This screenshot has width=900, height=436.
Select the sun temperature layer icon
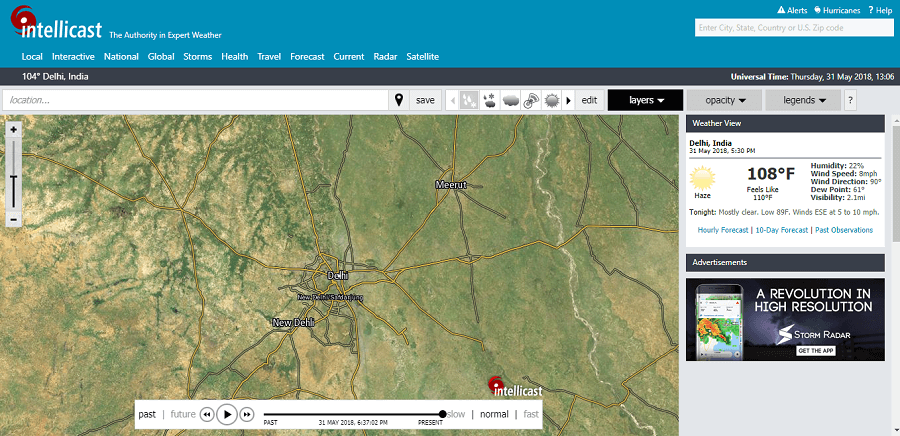click(552, 100)
